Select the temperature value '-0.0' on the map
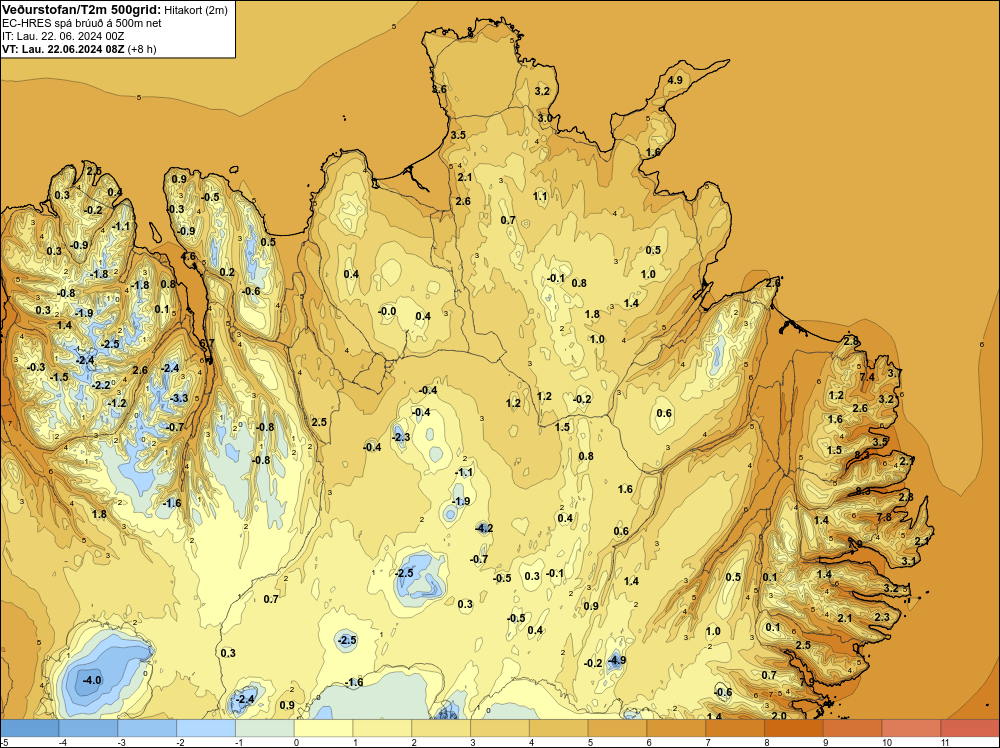Viewport: 1000px width, 748px height. pyautogui.click(x=386, y=311)
